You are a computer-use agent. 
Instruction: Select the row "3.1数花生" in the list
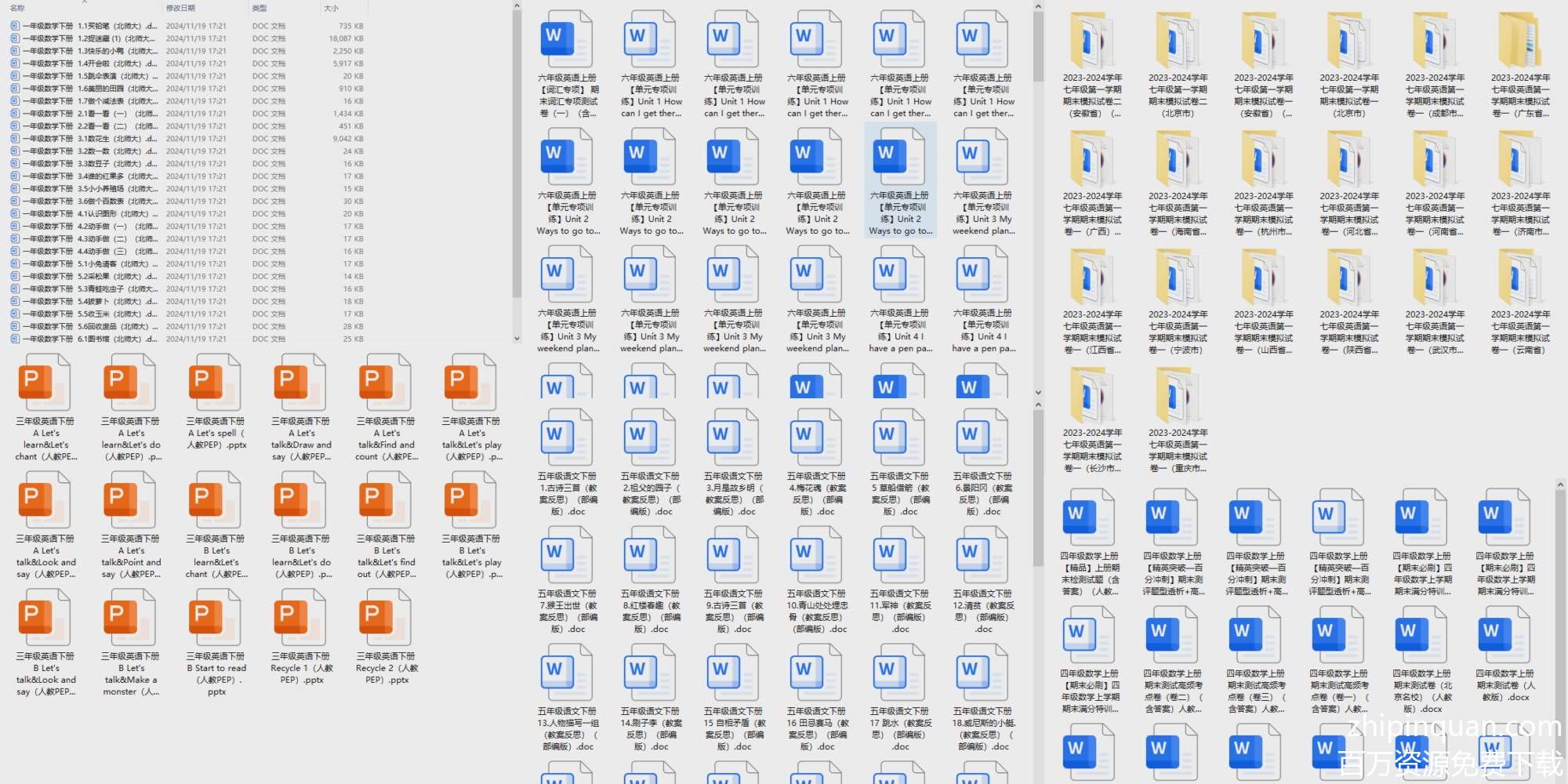86,139
